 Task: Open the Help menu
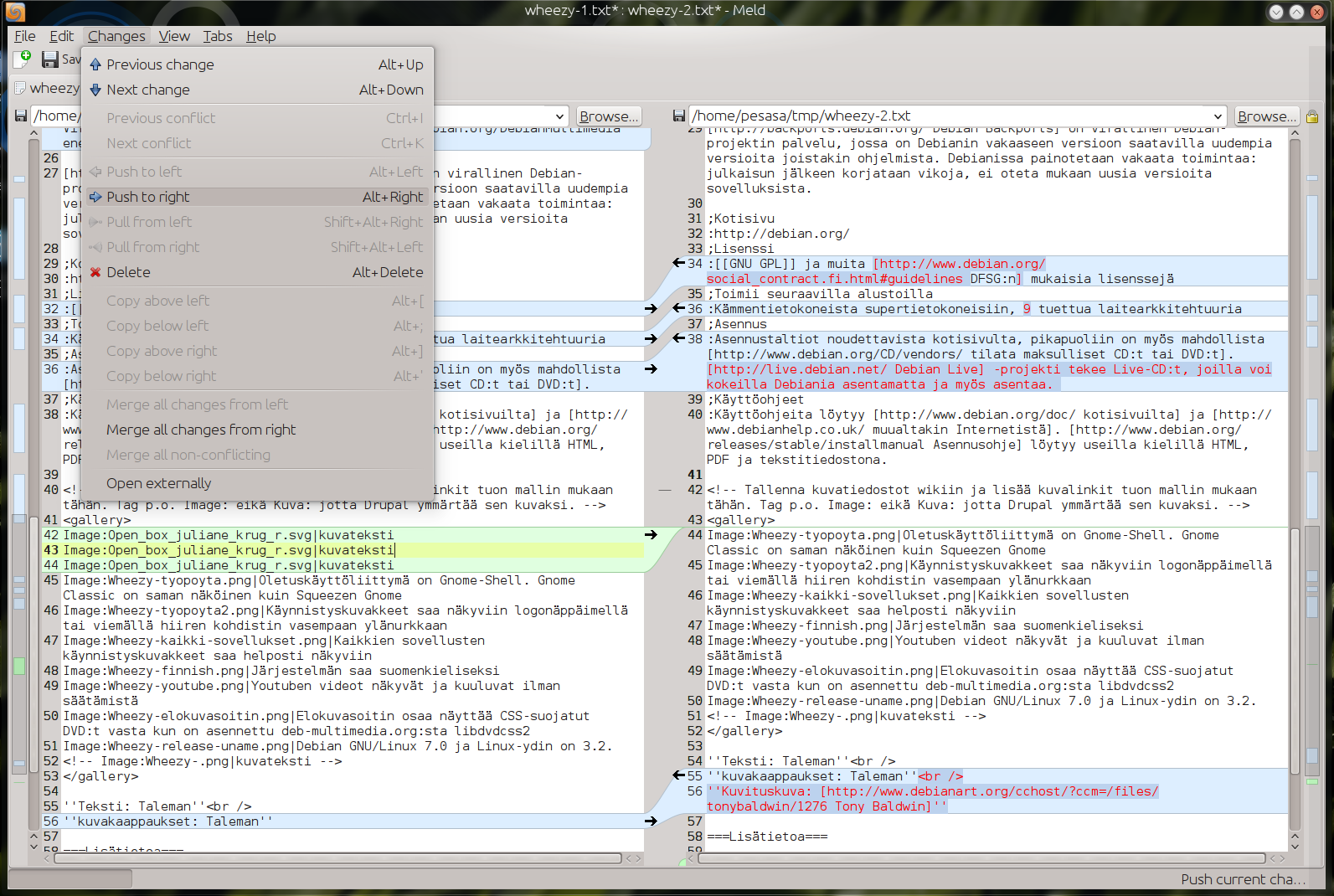[260, 36]
